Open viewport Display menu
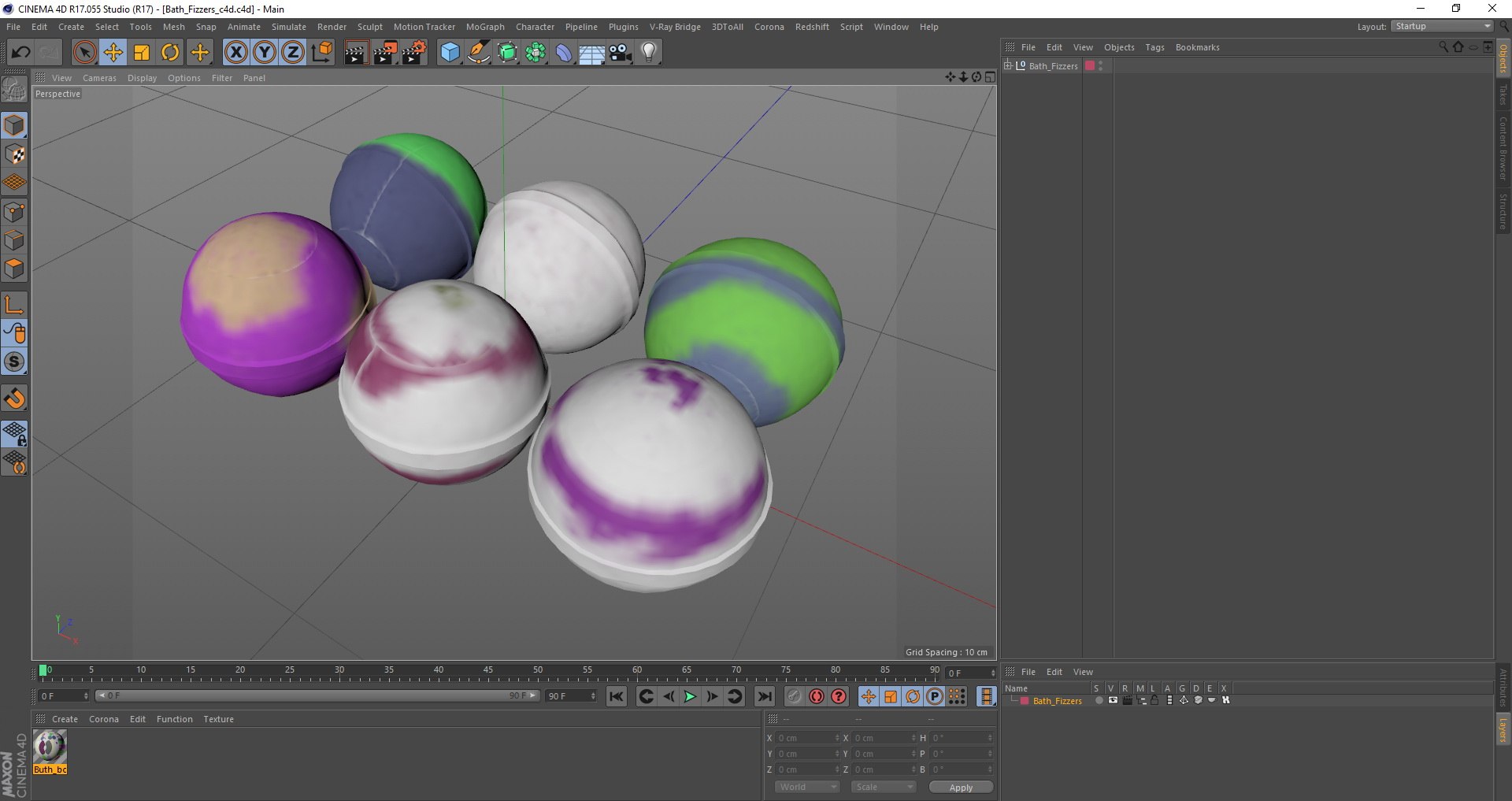1512x801 pixels. point(142,78)
